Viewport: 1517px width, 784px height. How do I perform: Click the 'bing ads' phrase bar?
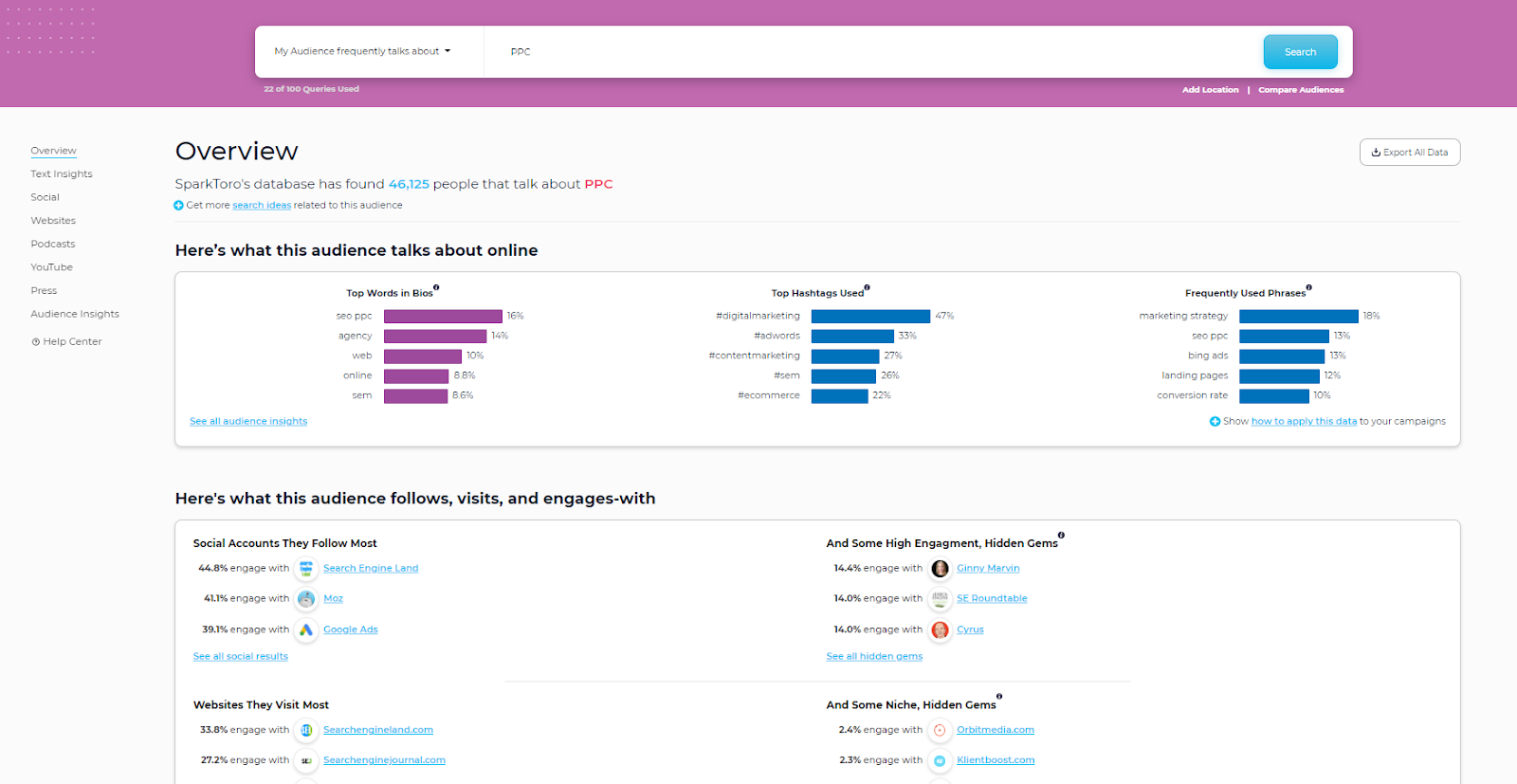coord(1282,356)
